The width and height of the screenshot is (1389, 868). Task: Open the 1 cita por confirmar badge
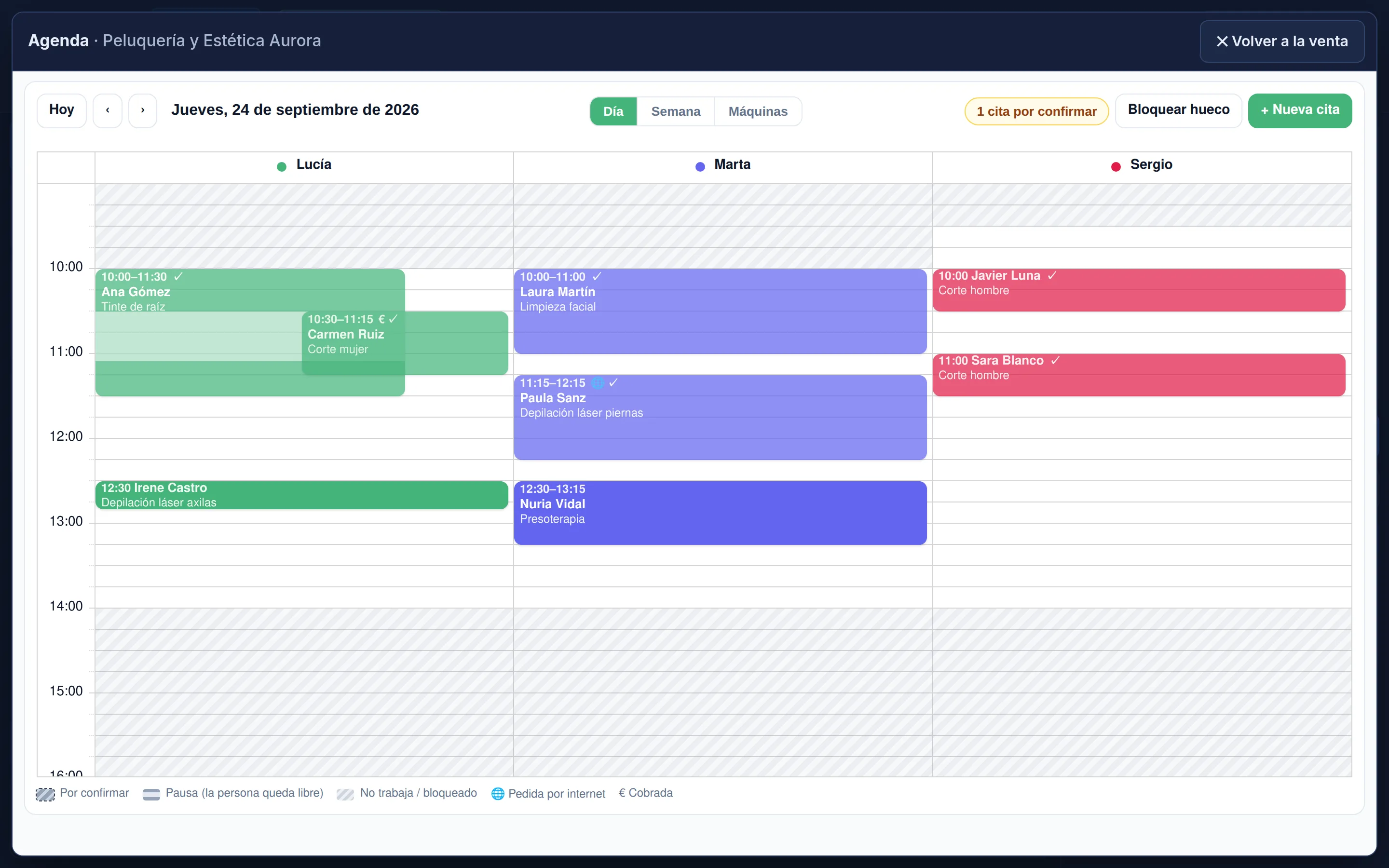tap(1036, 111)
